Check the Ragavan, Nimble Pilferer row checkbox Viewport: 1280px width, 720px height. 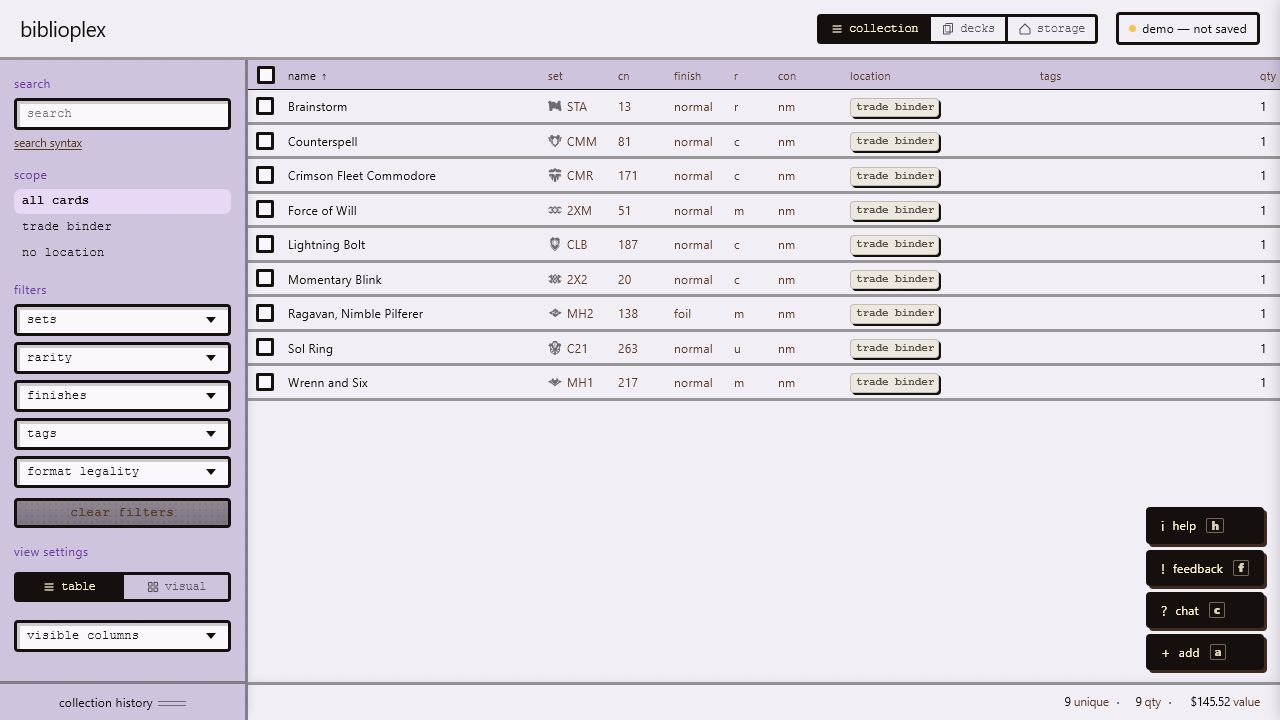coord(265,313)
